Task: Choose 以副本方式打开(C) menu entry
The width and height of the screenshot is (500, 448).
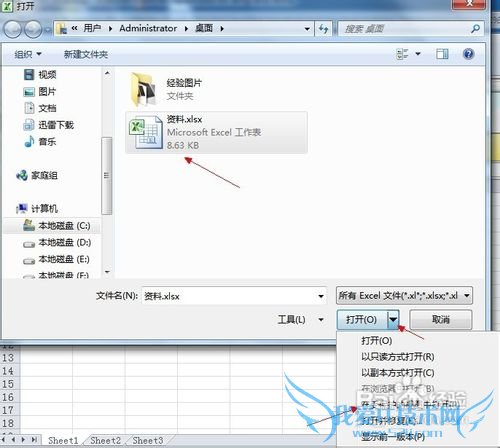Action: (x=398, y=373)
